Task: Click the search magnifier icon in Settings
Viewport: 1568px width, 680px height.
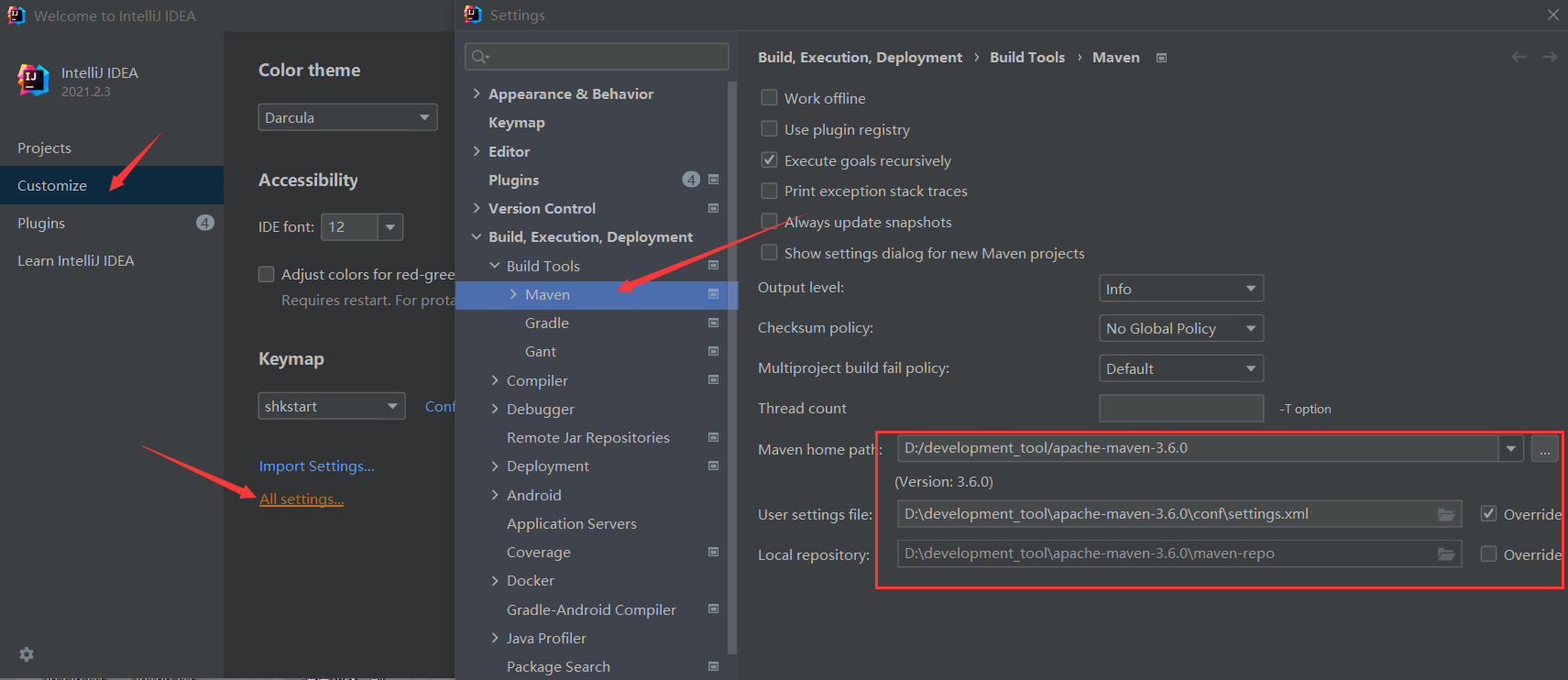Action: 479,57
